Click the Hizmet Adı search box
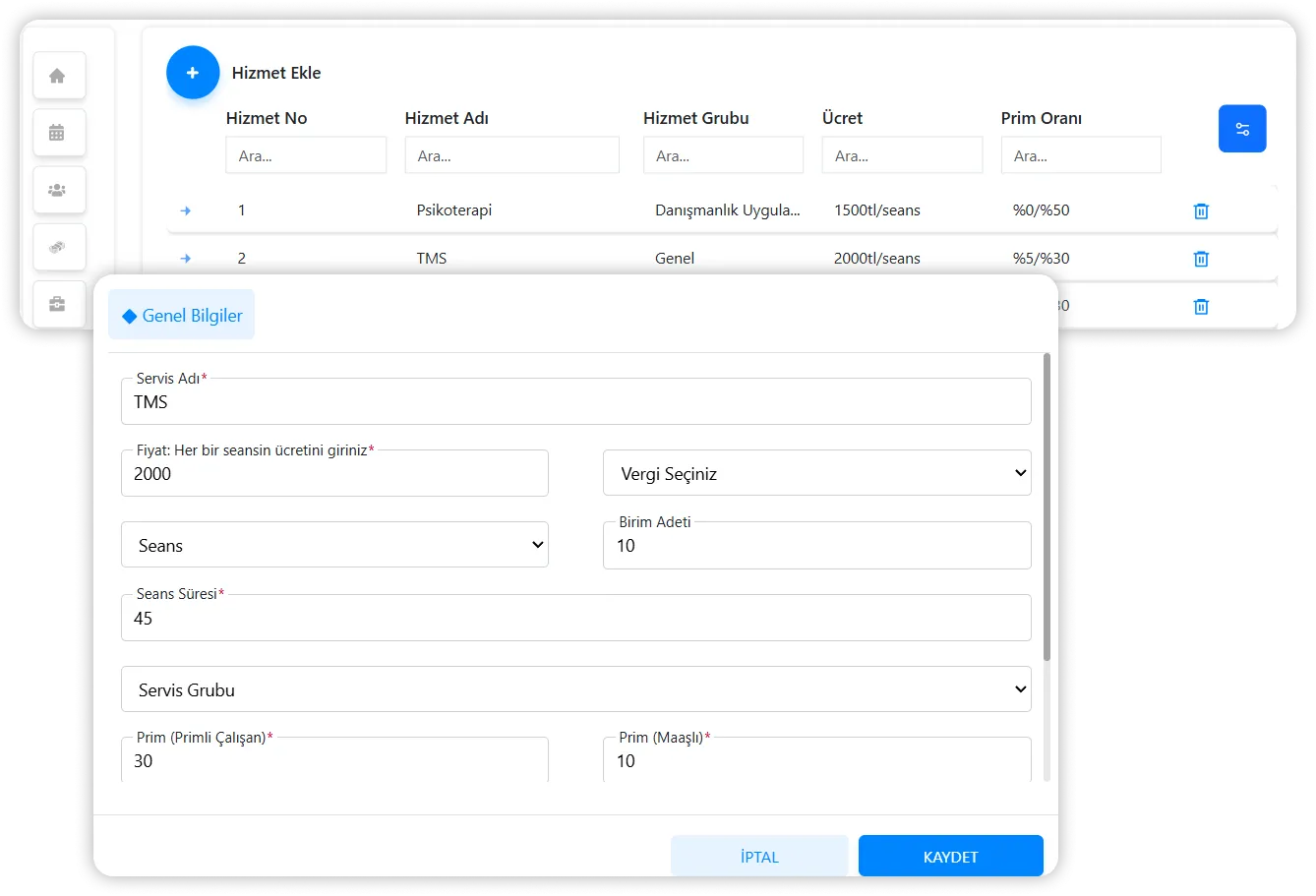Screen dimensions: 1316x896 511,155
